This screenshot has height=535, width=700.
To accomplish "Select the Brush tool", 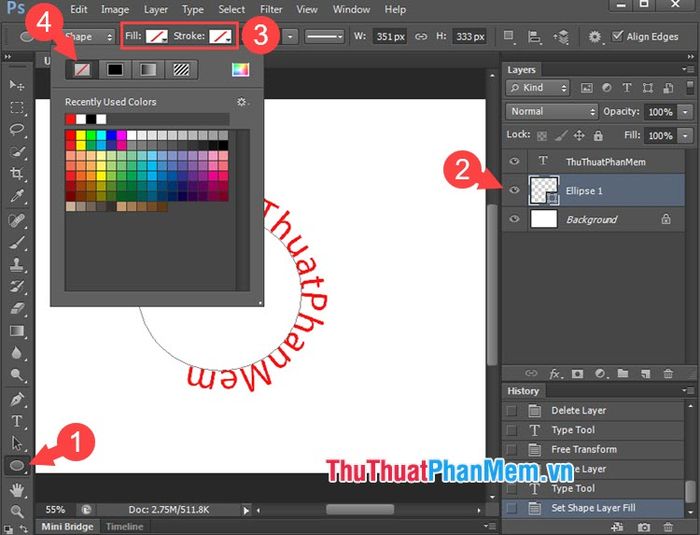I will pyautogui.click(x=17, y=242).
